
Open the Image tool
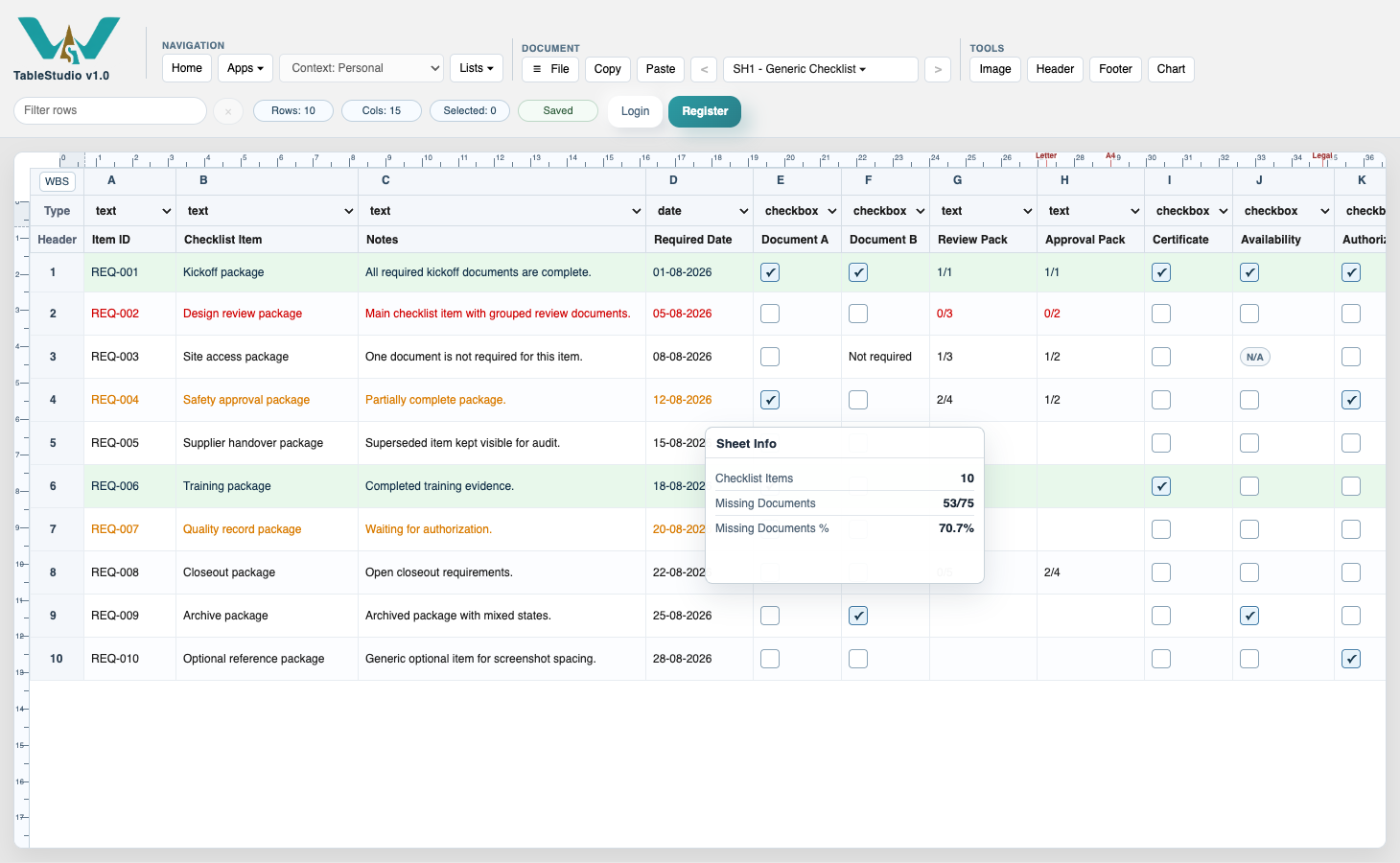point(995,69)
